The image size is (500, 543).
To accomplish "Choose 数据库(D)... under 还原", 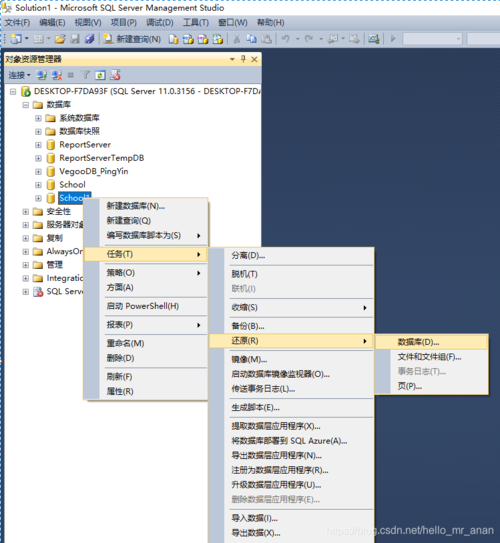I will pyautogui.click(x=432, y=342).
